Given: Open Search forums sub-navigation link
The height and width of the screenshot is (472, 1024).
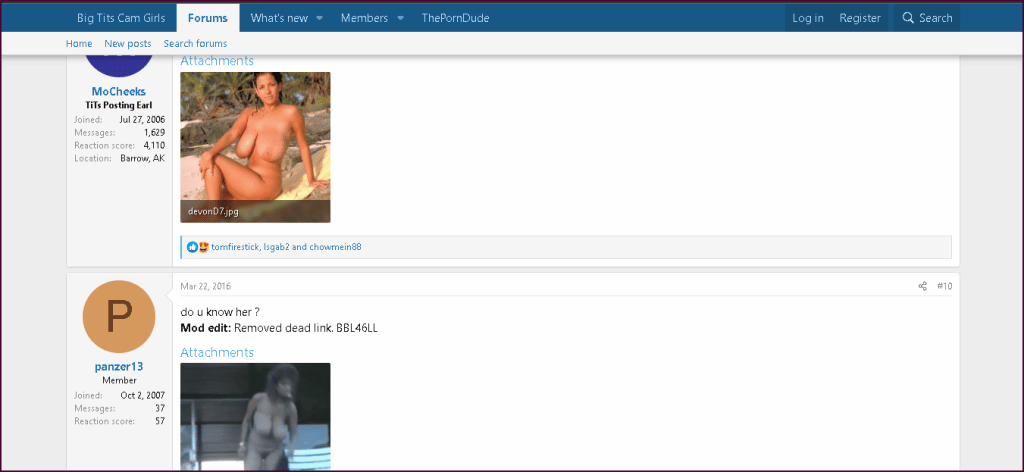Looking at the screenshot, I should click(195, 44).
